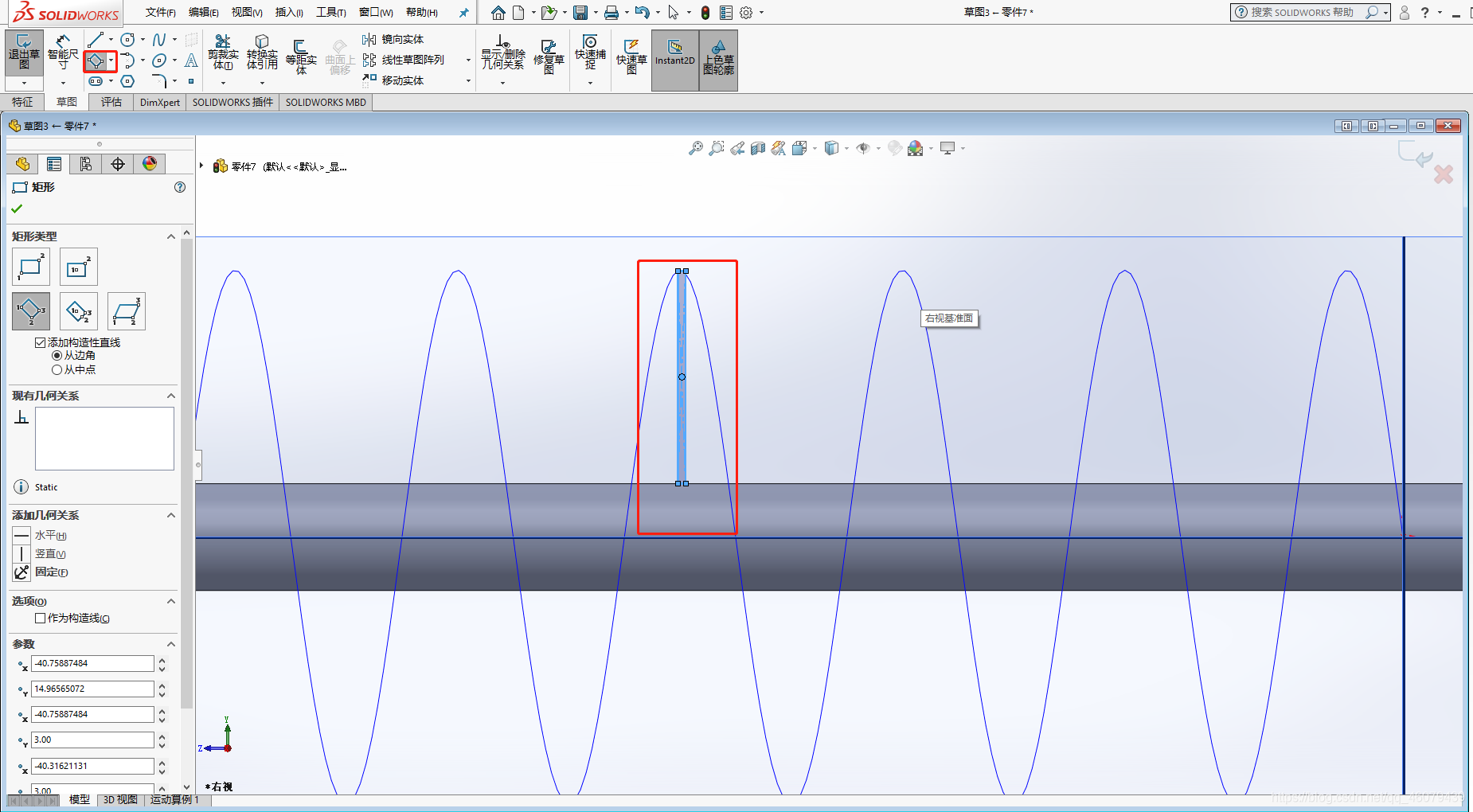This screenshot has height=812, width=1473.
Task: Select the Spline sketch tool
Action: (159, 39)
